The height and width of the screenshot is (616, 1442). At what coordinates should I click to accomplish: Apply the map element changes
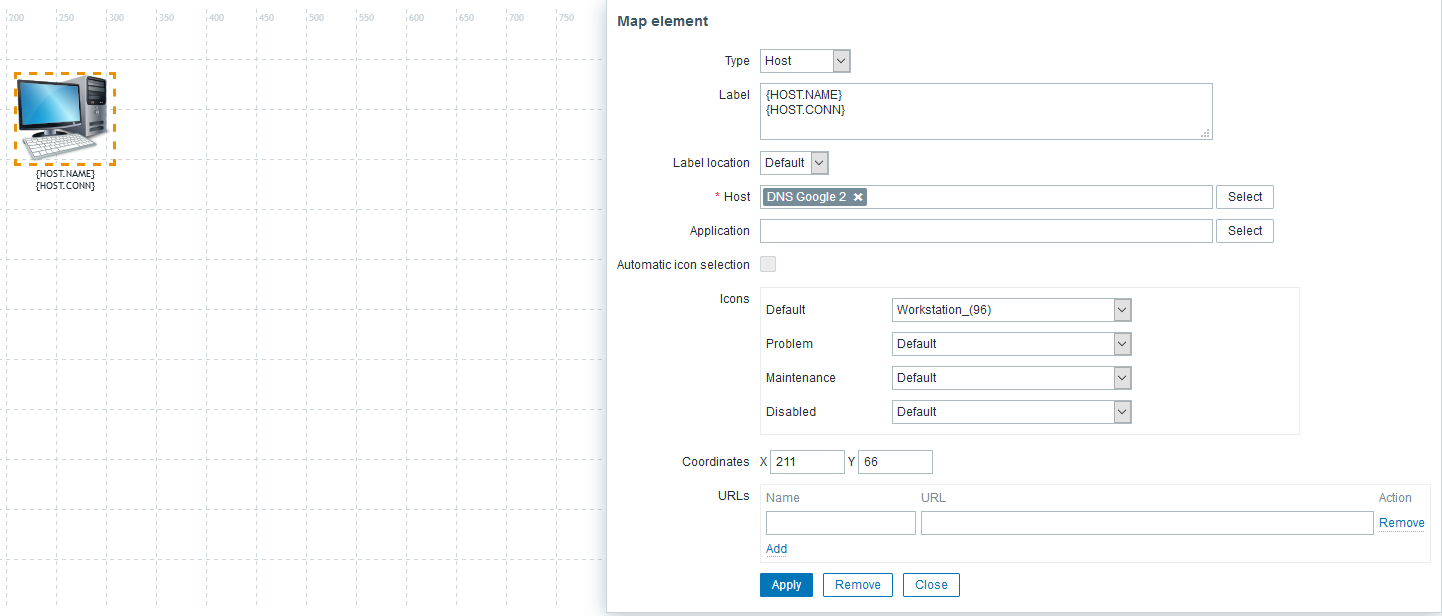pyautogui.click(x=786, y=585)
